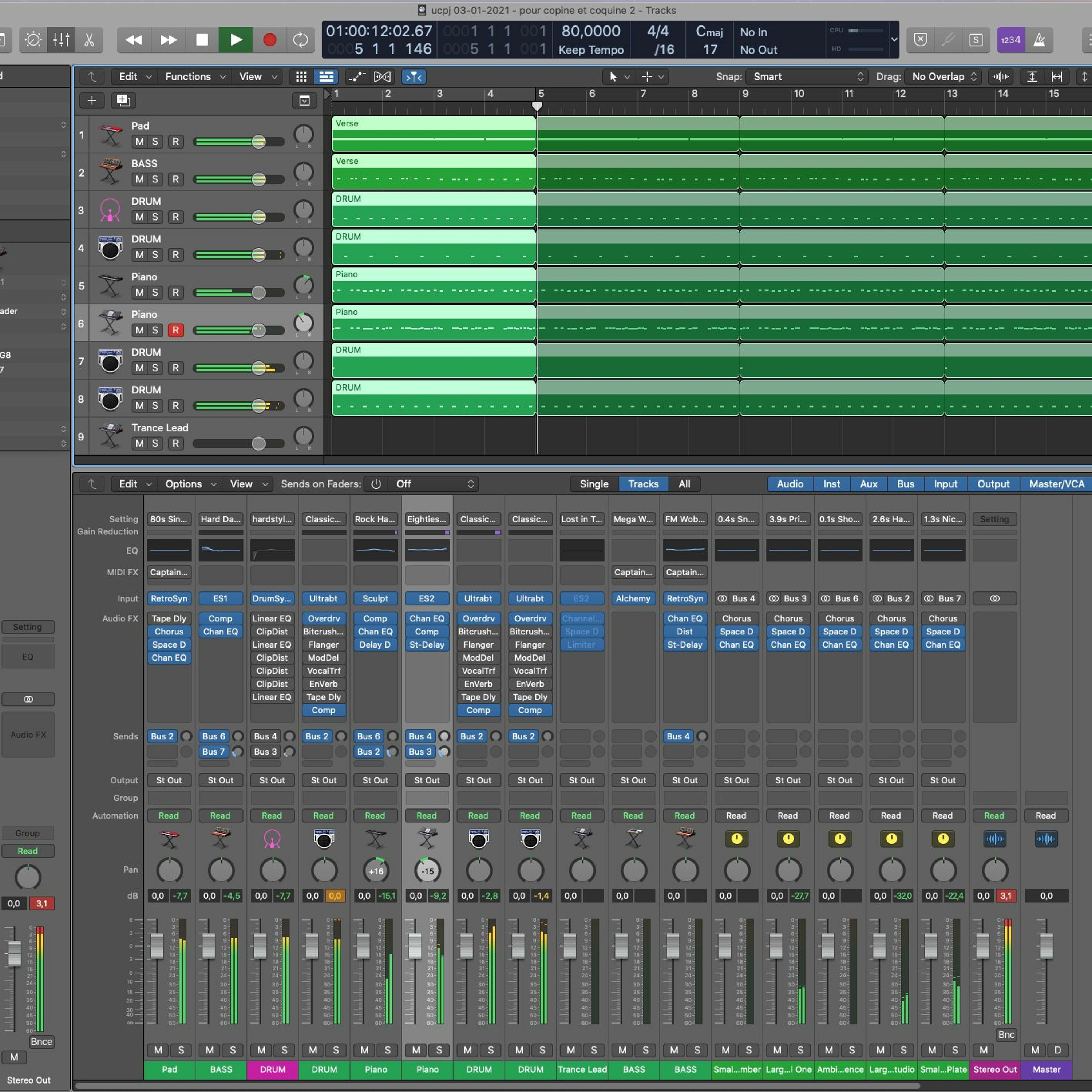This screenshot has height=1092, width=1092.
Task: Open the Sends on Faders Off dropdown
Action: [x=434, y=484]
